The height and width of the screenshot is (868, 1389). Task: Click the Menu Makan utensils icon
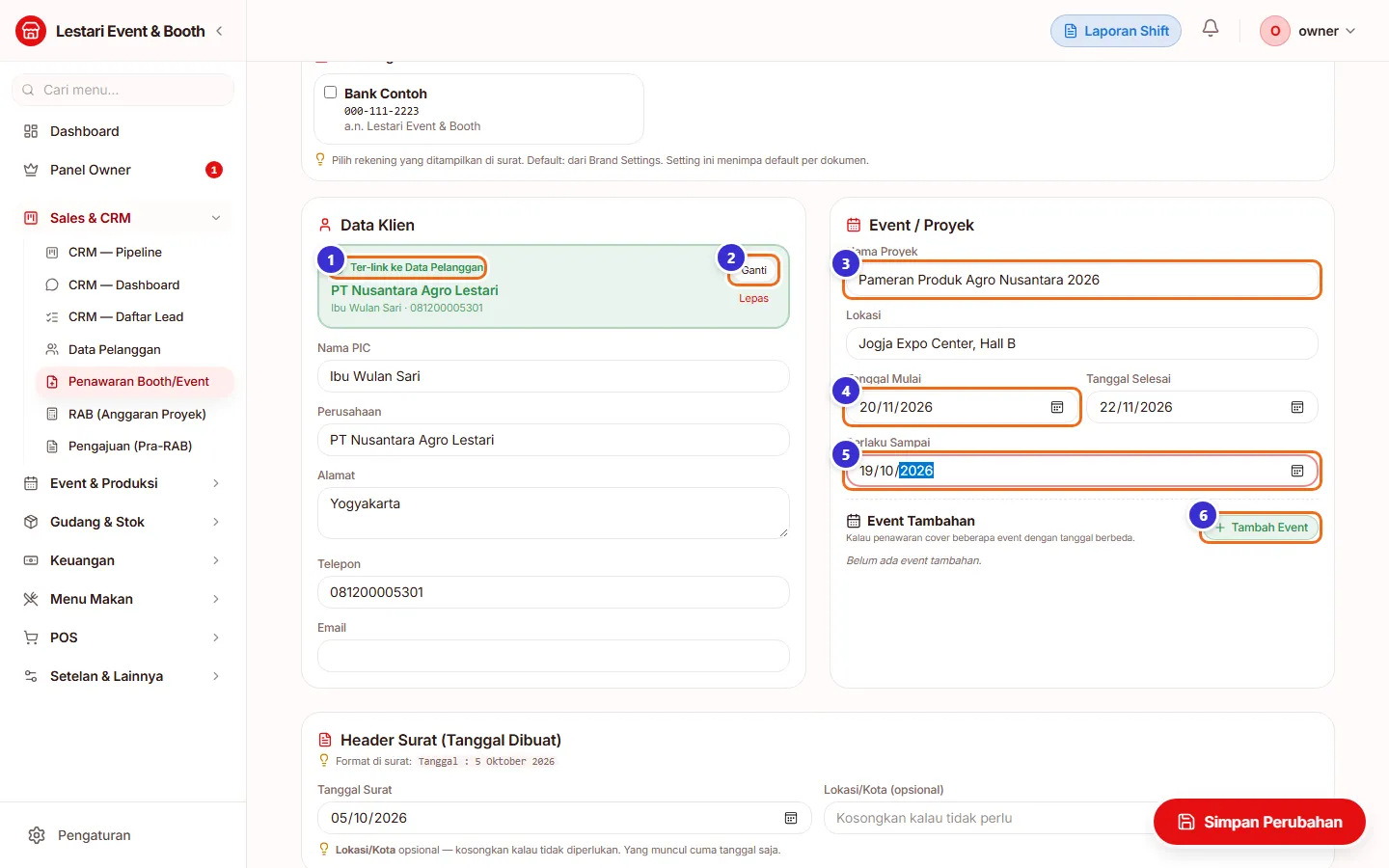(x=31, y=599)
